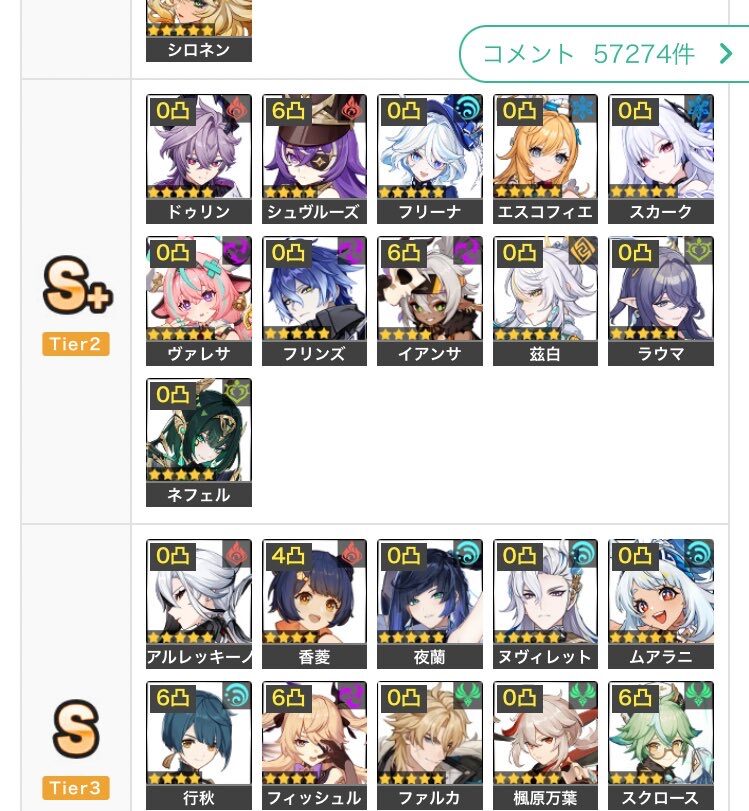Expand comments via the arrow chevron
749x811 pixels.
(x=727, y=53)
